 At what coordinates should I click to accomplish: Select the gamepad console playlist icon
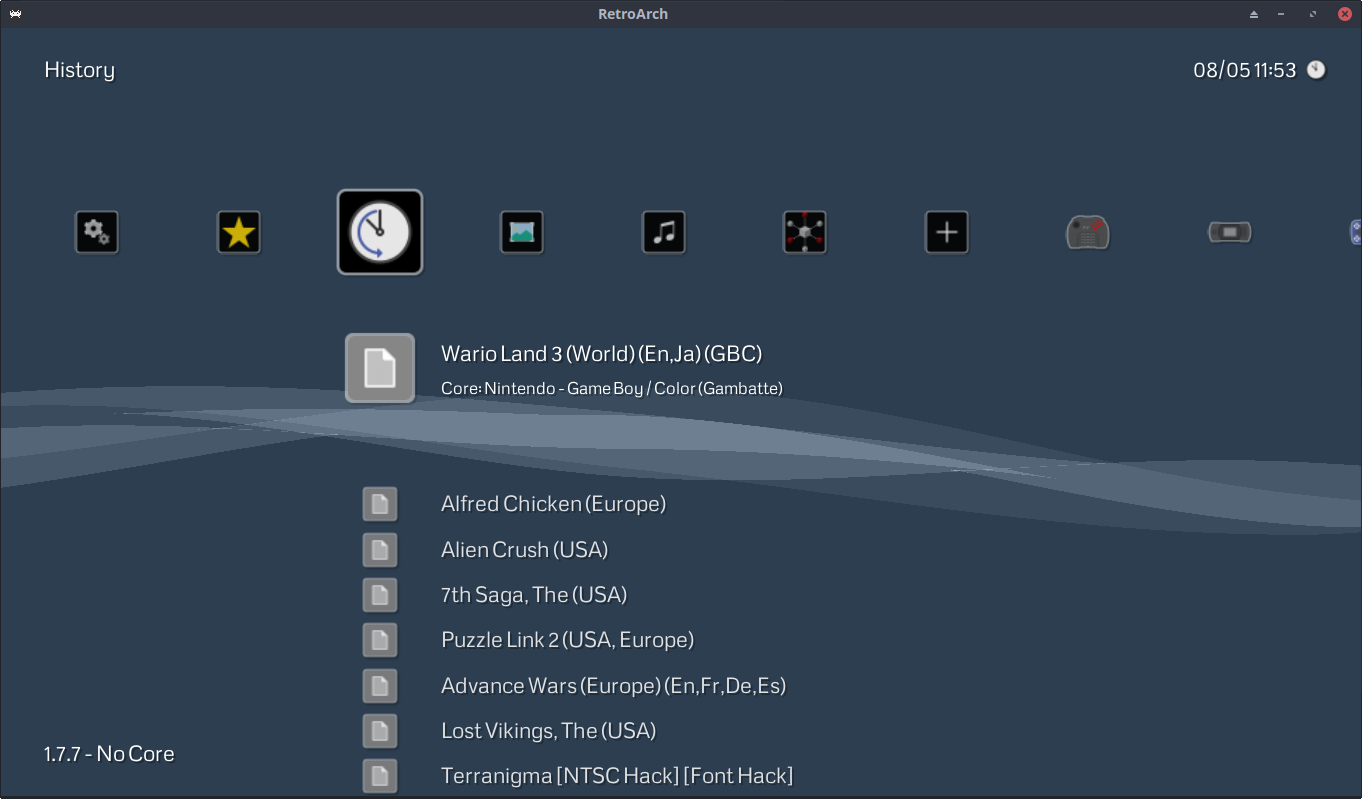pos(1088,233)
